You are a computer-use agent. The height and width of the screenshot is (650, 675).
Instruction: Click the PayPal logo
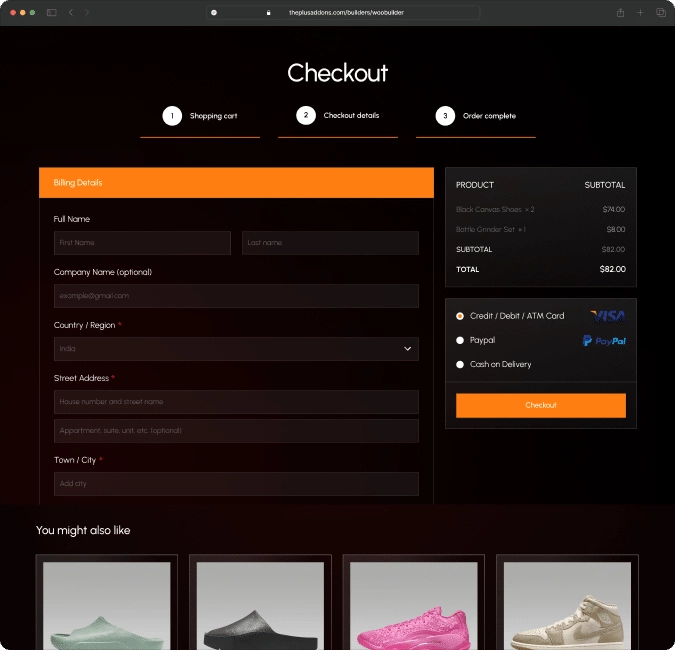[604, 341]
